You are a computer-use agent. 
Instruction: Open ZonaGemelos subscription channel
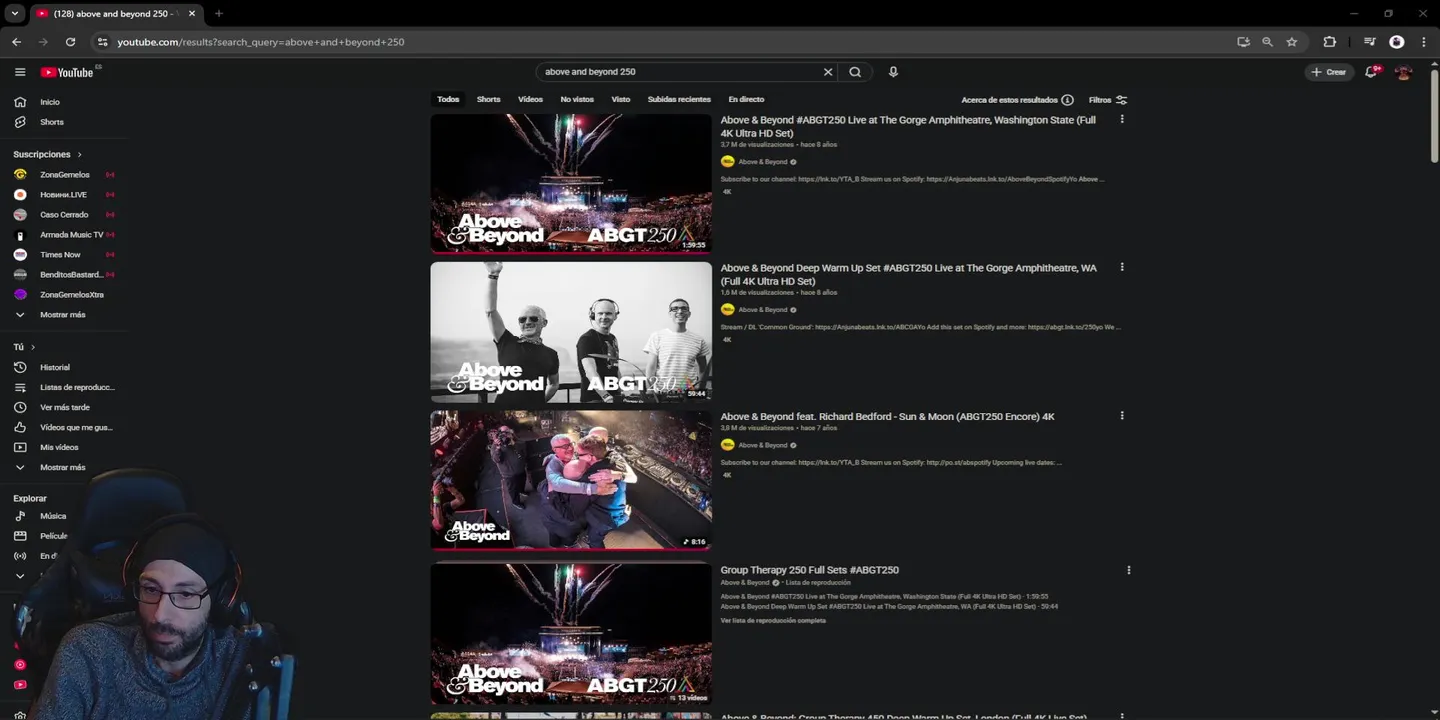pyautogui.click(x=64, y=175)
